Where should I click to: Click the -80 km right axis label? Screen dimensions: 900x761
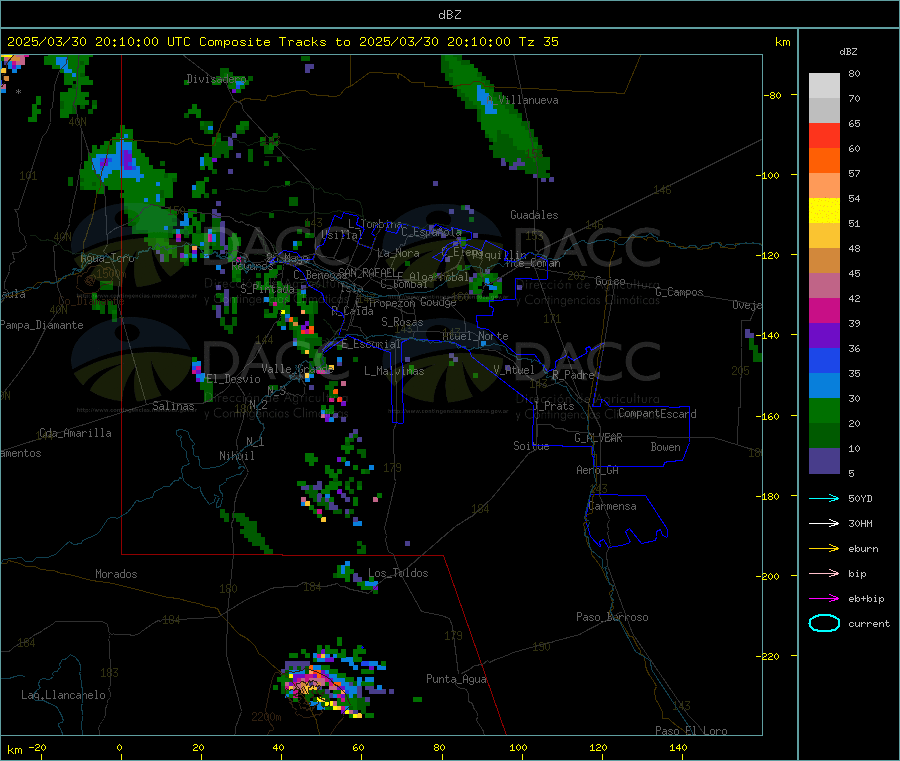(x=773, y=95)
